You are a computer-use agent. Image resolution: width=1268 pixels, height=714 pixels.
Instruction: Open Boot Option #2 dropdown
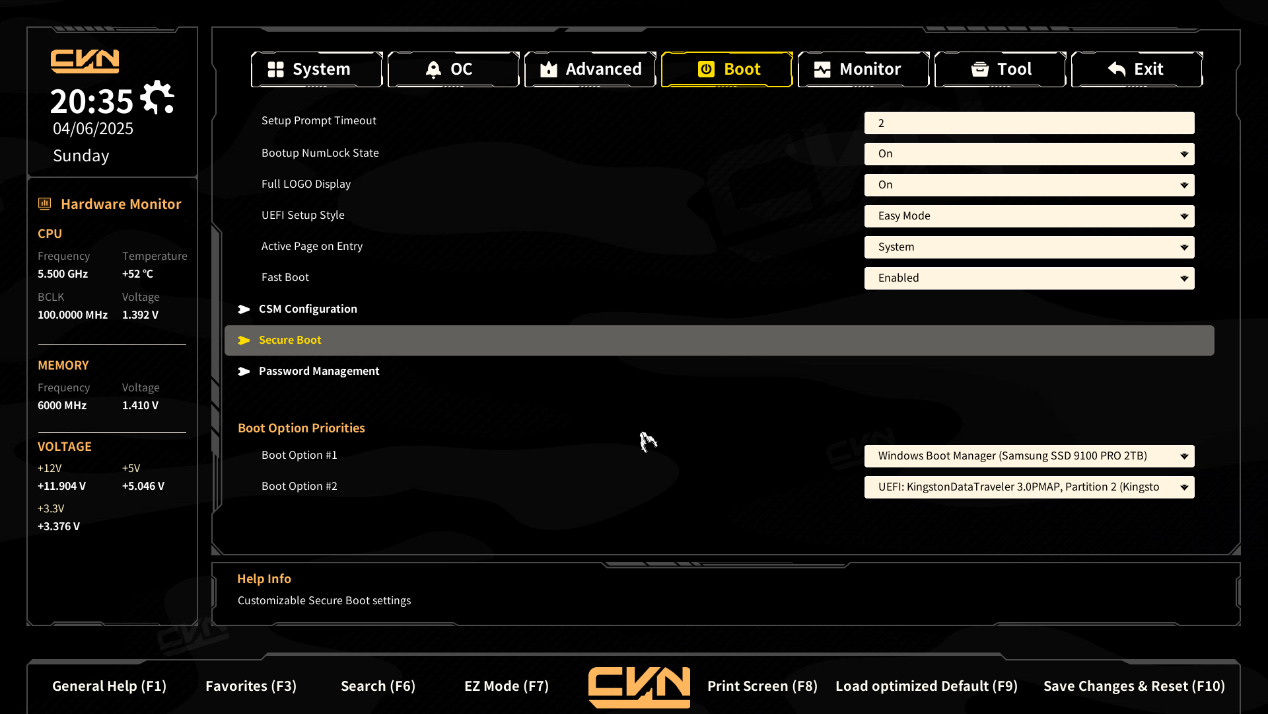pyautogui.click(x=1029, y=487)
